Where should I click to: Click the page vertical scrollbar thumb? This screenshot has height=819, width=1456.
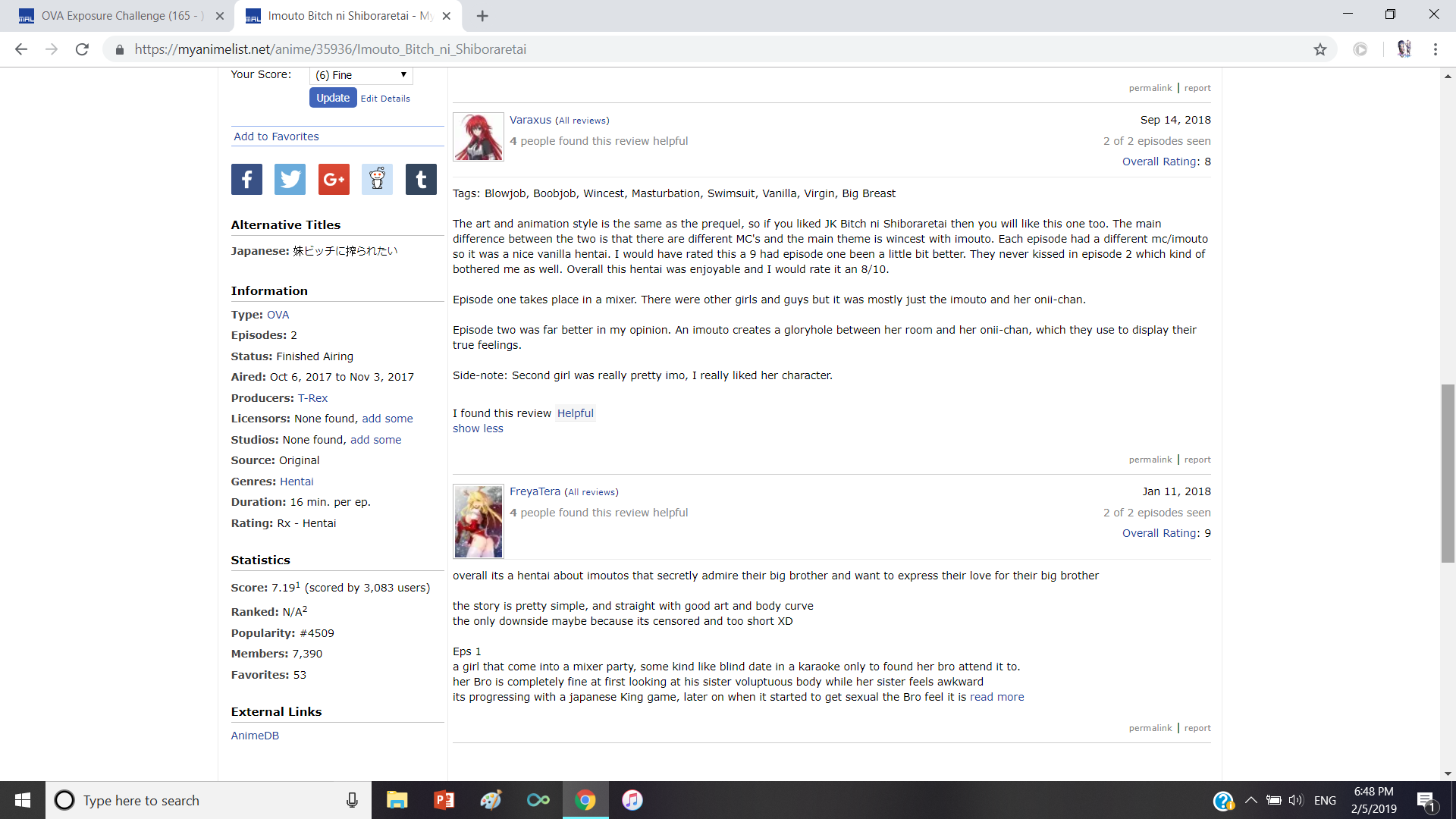tap(1448, 473)
